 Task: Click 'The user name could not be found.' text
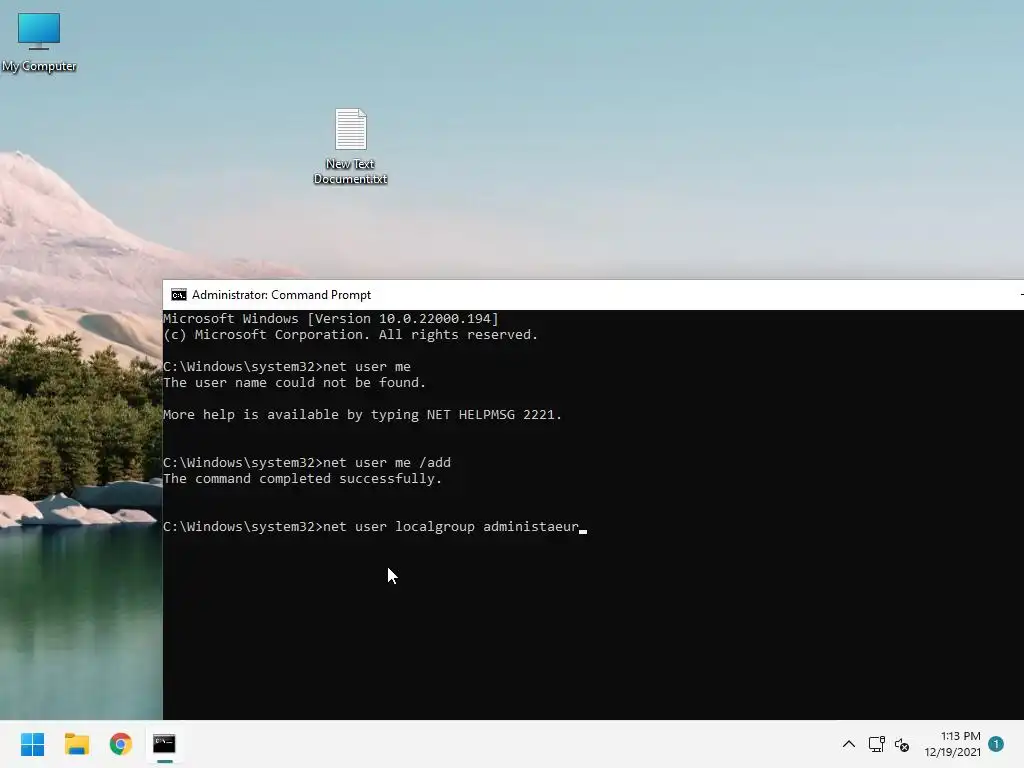click(x=295, y=383)
